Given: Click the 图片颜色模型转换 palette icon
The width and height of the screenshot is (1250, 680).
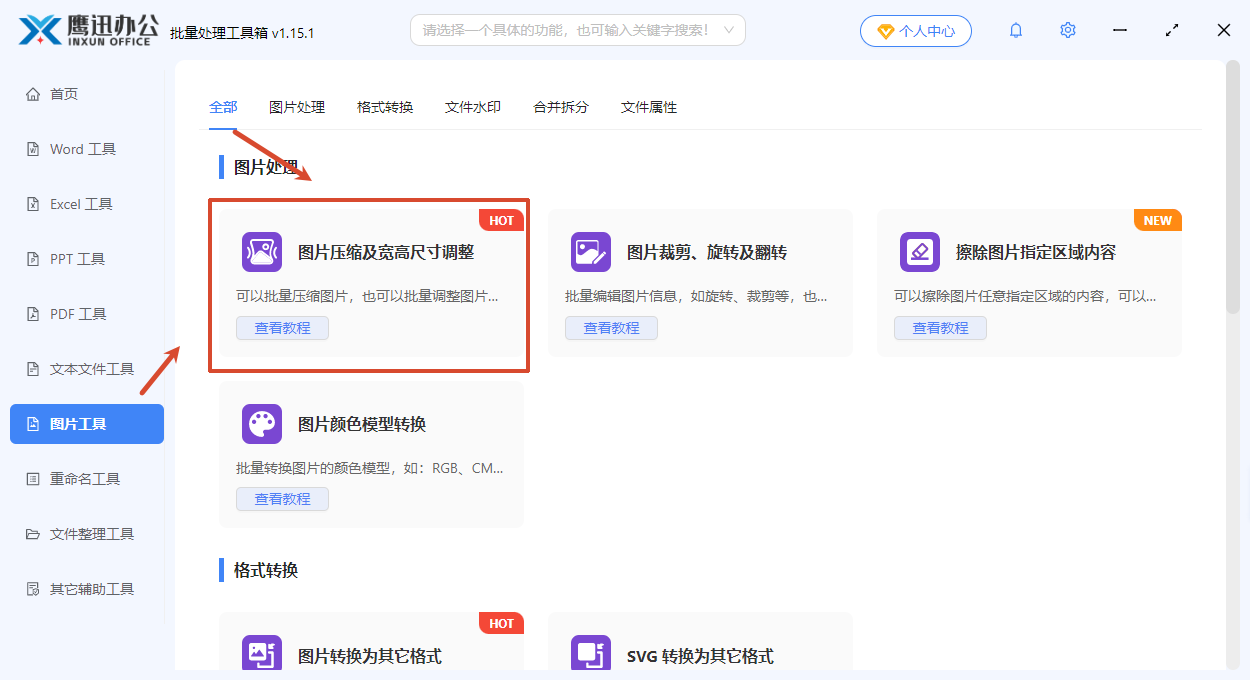Looking at the screenshot, I should coord(262,424).
